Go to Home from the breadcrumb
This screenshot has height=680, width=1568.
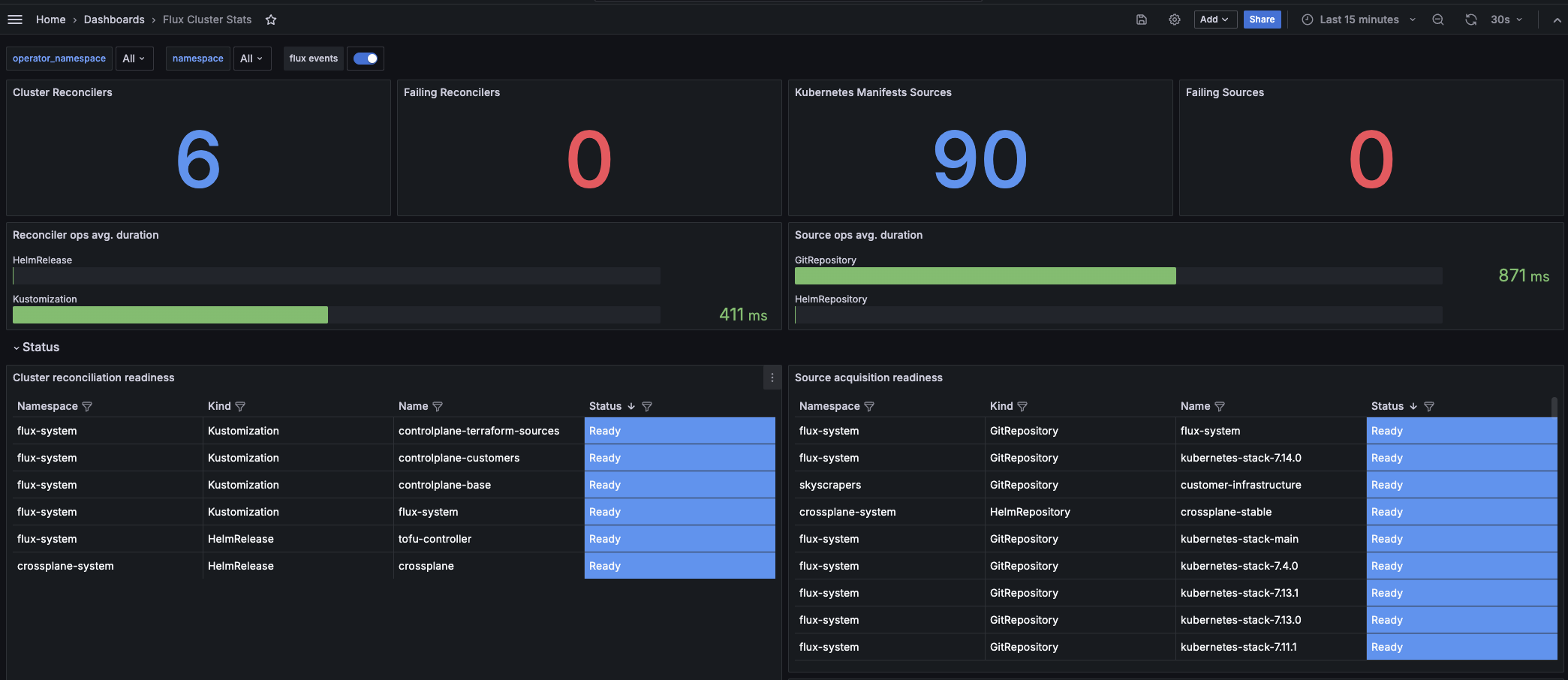pos(50,20)
